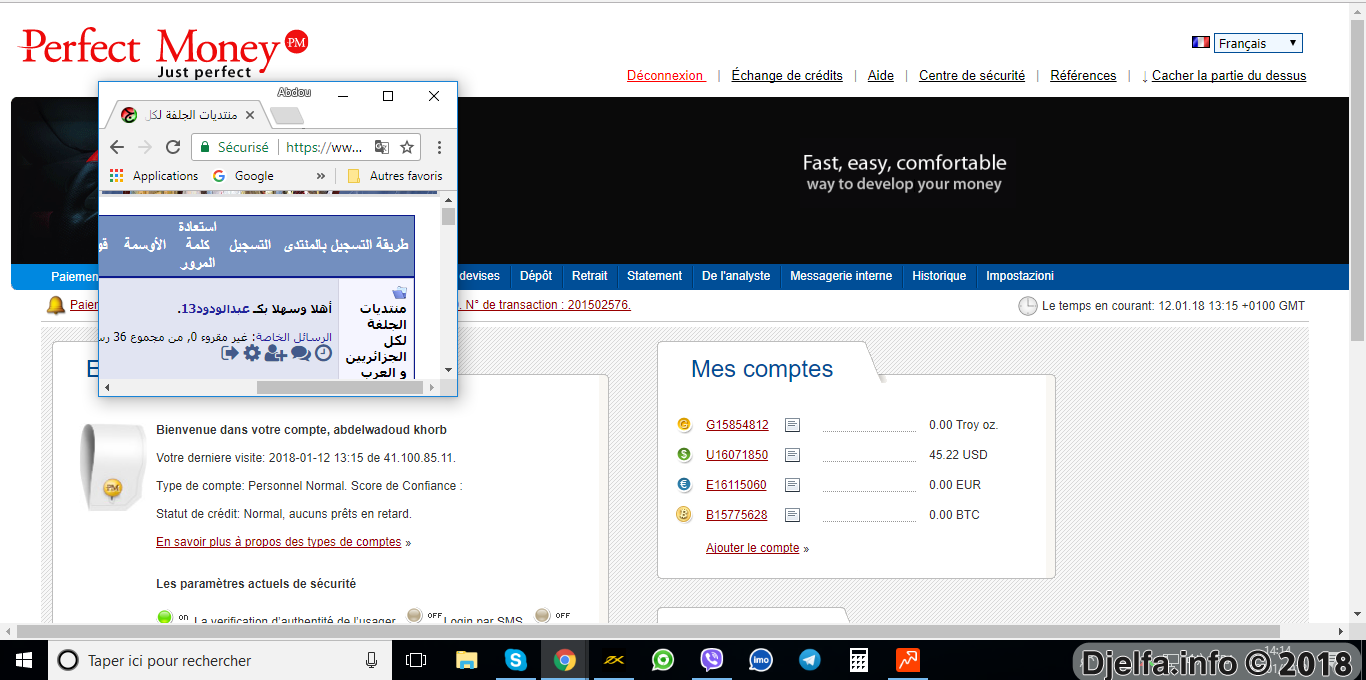The height and width of the screenshot is (680, 1366).
Task: Open the Messagerie interne menu
Action: point(841,276)
